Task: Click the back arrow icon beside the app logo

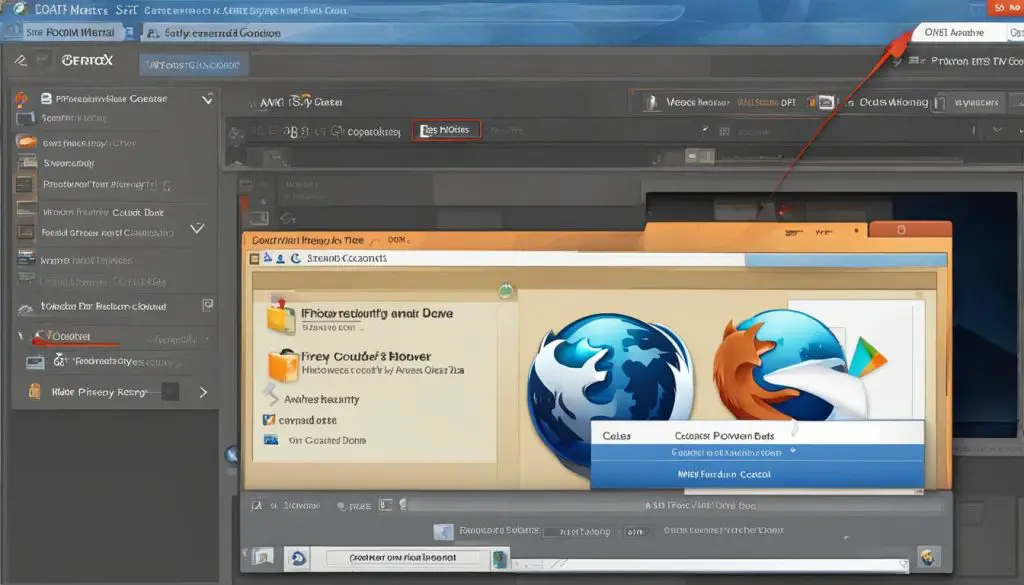Action: point(20,60)
